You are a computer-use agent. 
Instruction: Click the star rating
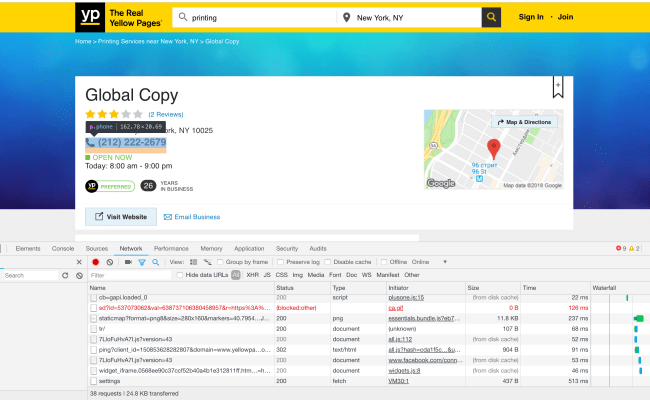point(114,114)
